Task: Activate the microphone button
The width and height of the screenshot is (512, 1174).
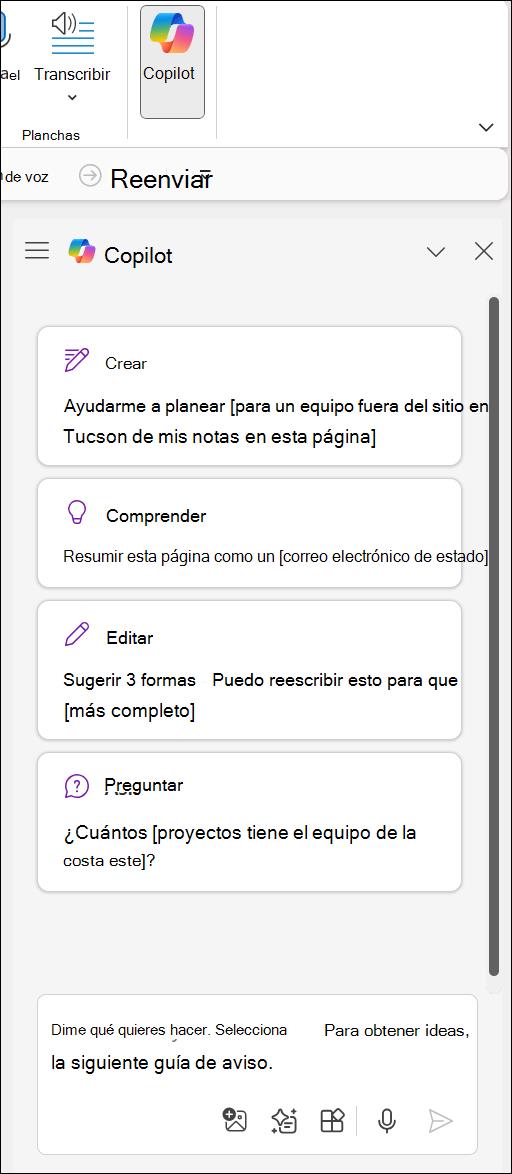Action: coord(386,1120)
